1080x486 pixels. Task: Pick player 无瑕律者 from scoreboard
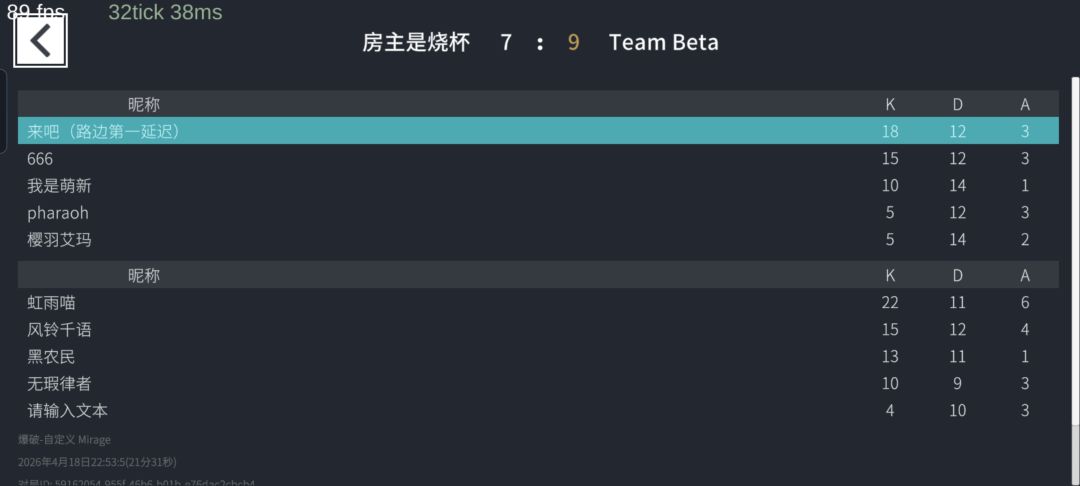point(59,383)
